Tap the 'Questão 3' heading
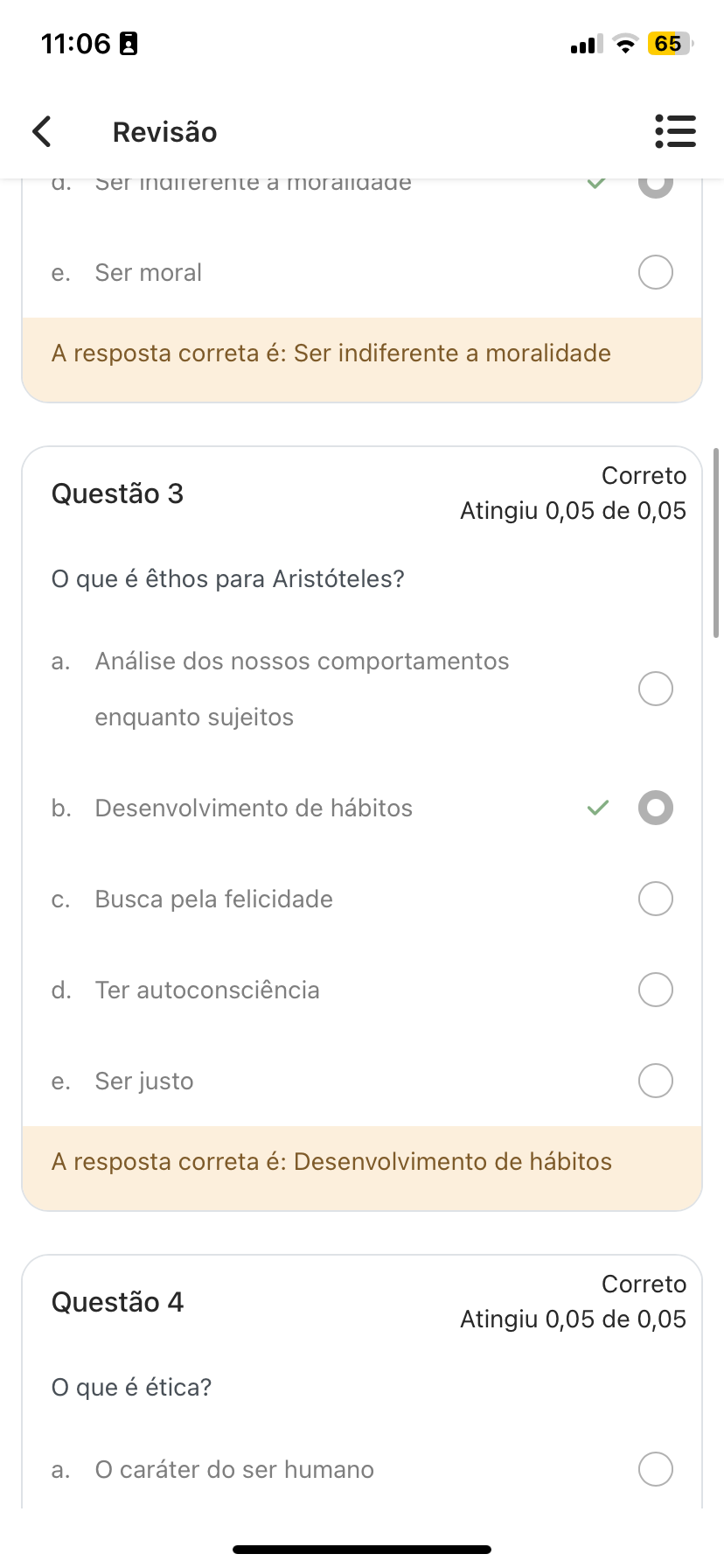 tap(118, 493)
